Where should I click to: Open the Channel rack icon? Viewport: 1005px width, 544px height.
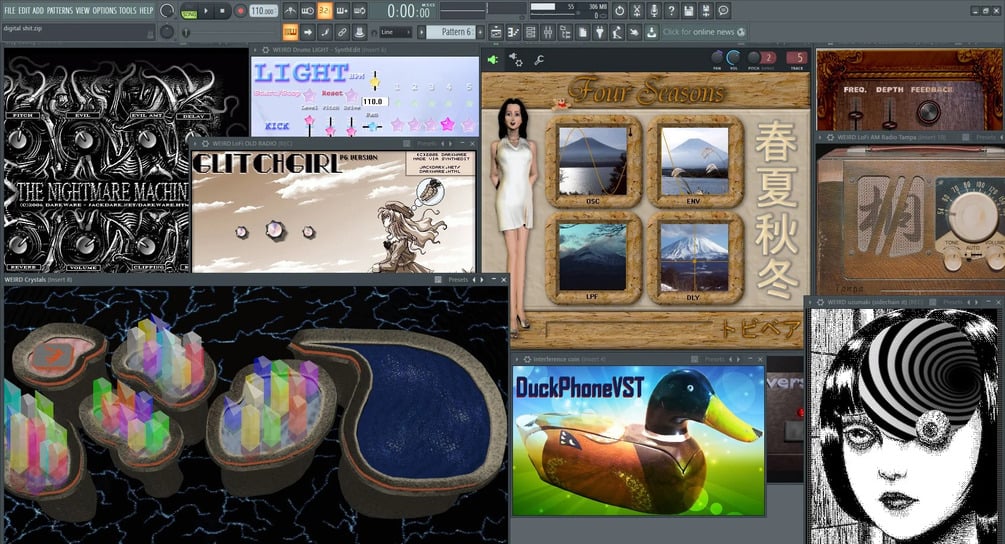(x=531, y=32)
